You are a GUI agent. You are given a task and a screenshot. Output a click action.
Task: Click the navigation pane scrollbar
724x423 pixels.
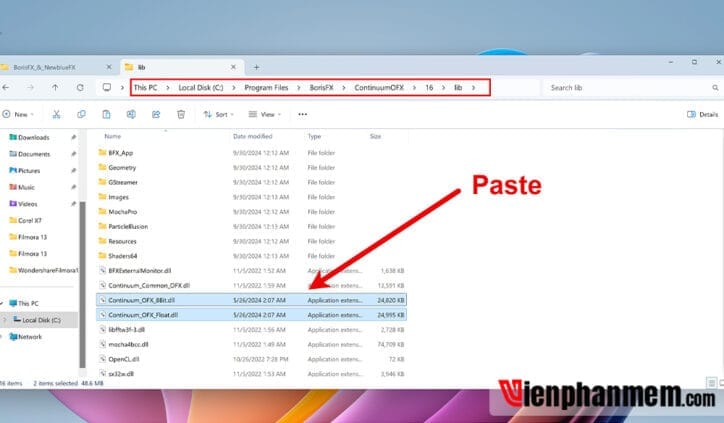click(x=83, y=284)
